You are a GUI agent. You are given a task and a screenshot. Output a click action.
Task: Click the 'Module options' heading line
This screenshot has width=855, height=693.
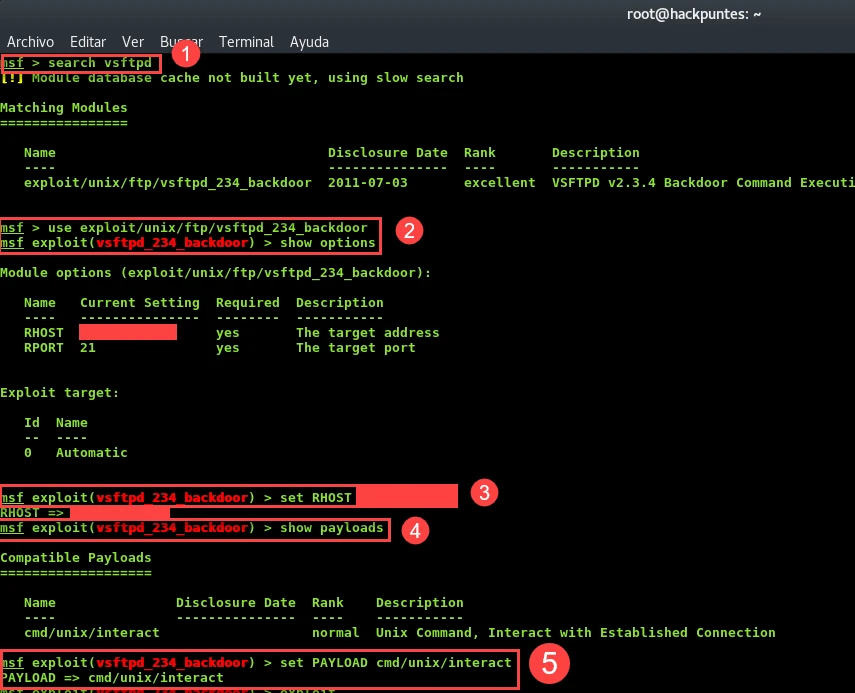[x=215, y=273]
